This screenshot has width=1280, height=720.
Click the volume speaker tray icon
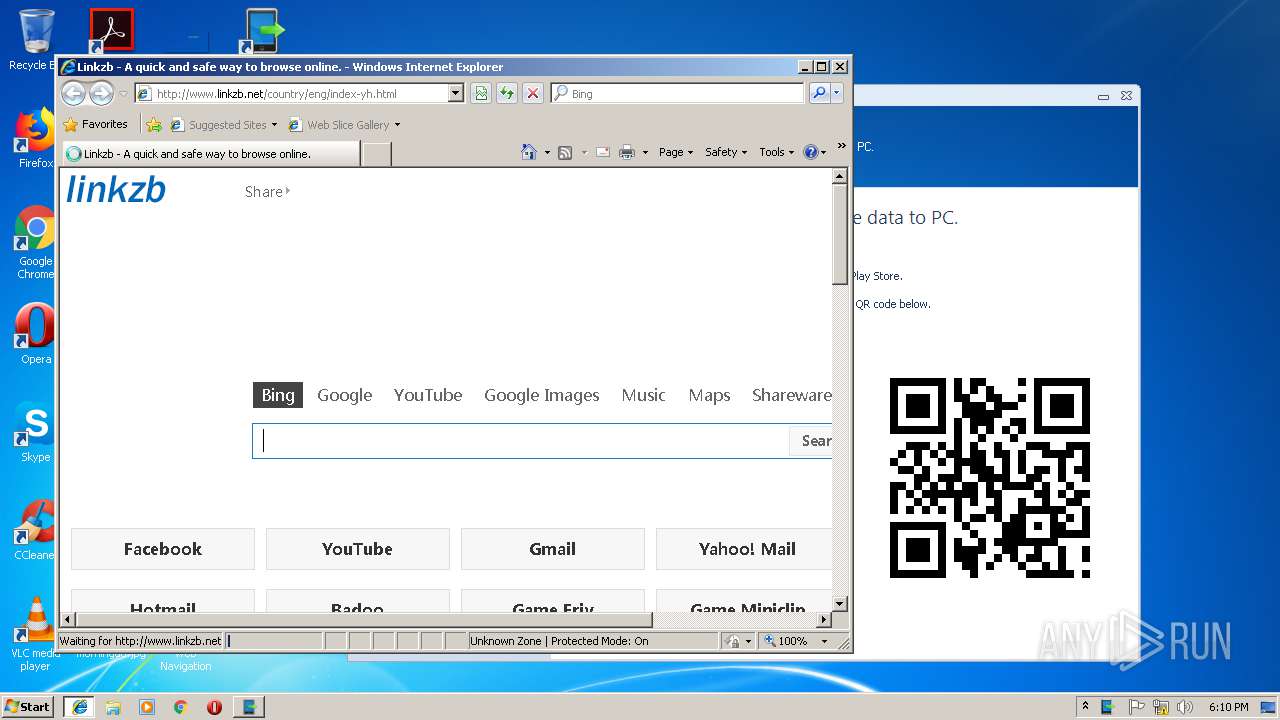pyautogui.click(x=1185, y=707)
